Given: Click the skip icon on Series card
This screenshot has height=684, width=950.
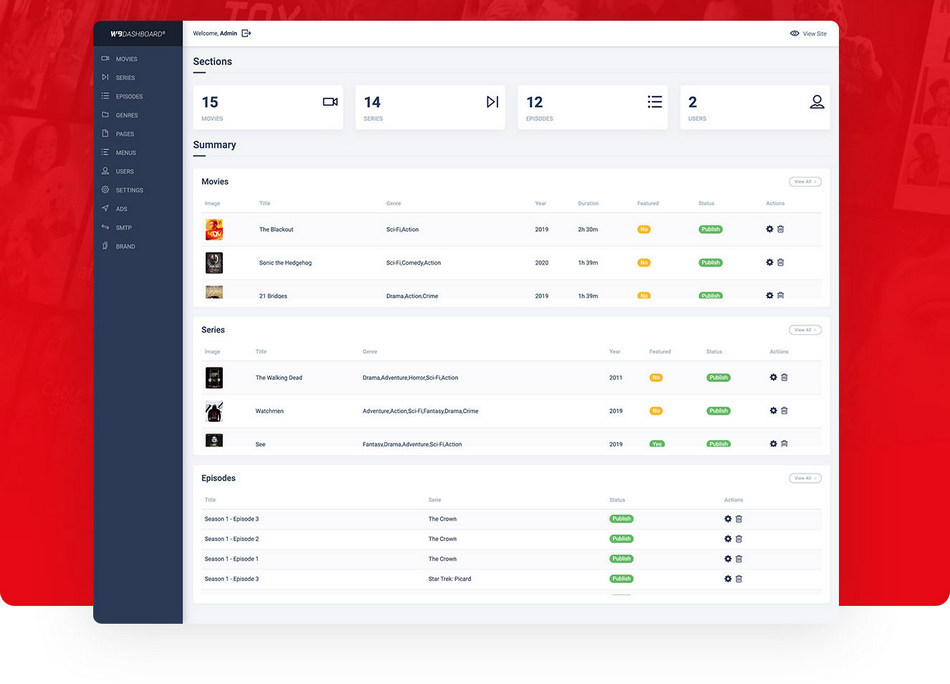Looking at the screenshot, I should point(492,102).
